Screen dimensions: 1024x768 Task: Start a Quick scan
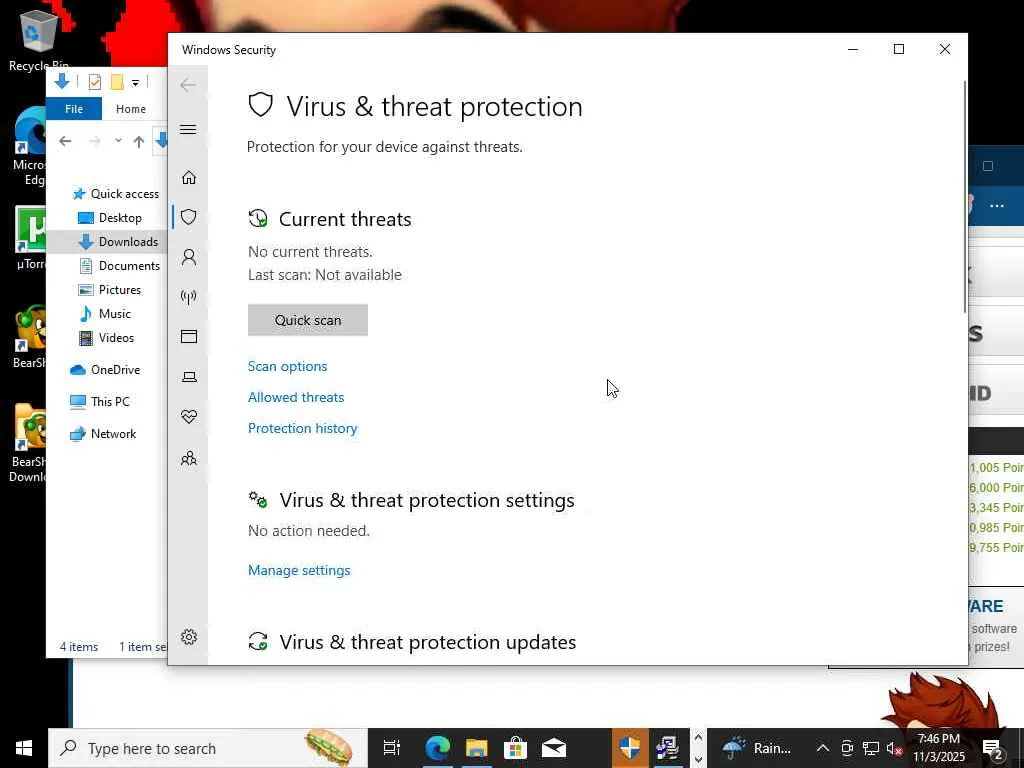(x=308, y=320)
